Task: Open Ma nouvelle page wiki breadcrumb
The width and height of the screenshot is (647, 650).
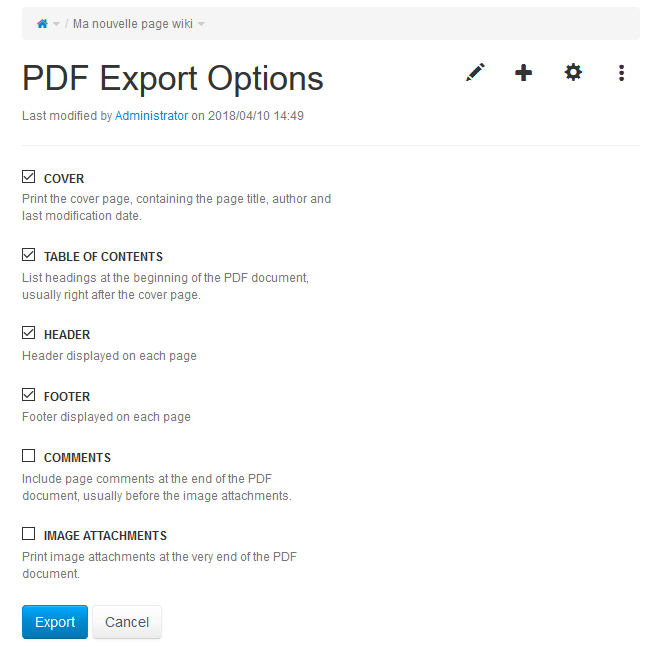Action: [133, 24]
